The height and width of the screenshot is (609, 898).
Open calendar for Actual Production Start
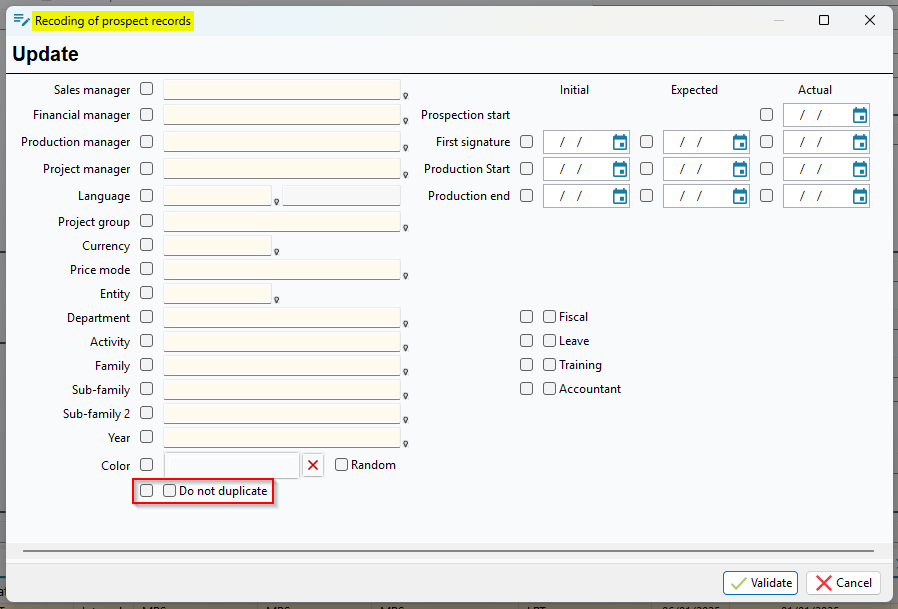(x=859, y=169)
